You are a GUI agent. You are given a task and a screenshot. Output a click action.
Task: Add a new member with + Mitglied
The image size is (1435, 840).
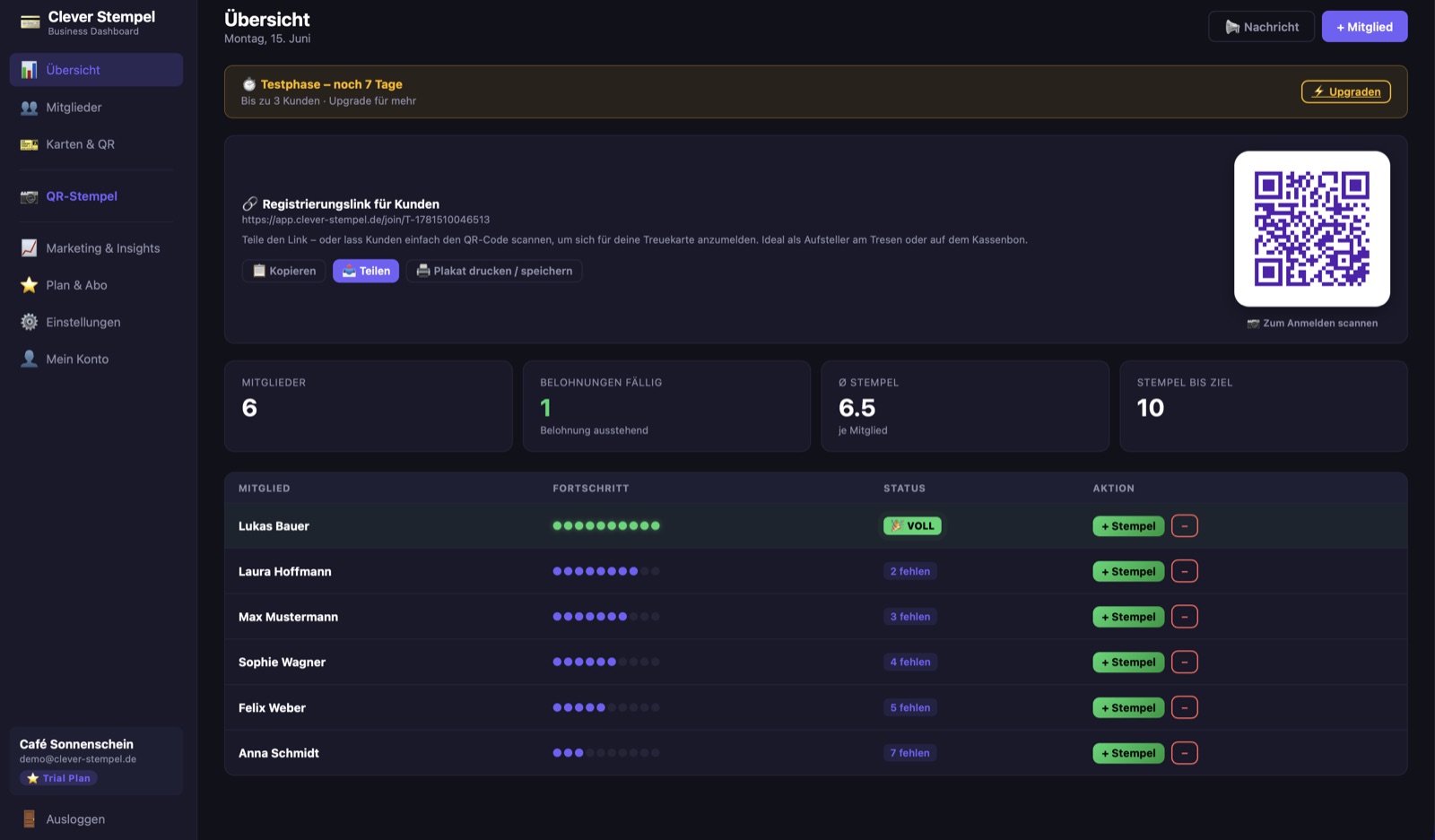pos(1364,27)
